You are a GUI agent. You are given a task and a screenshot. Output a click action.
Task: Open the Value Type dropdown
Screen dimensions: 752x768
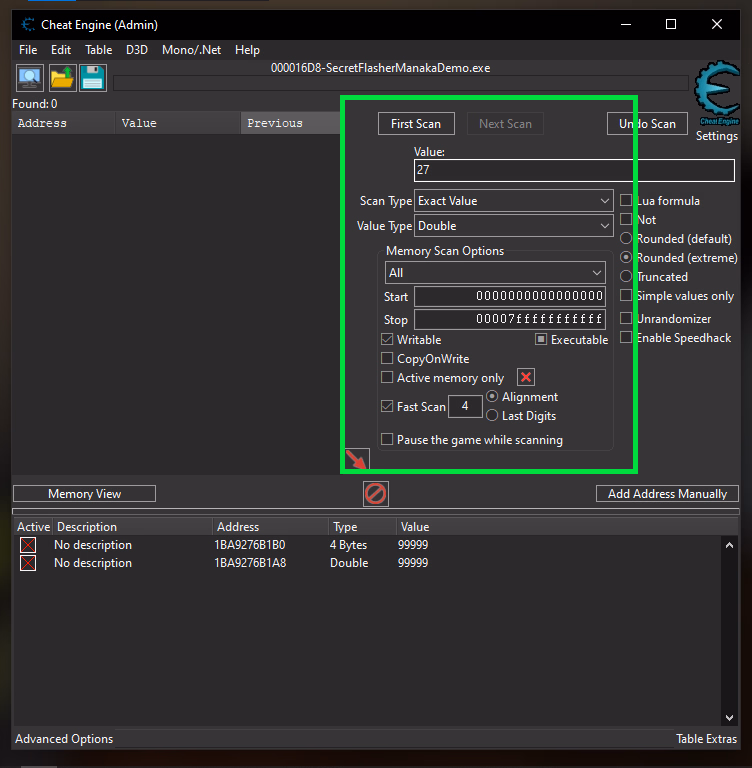point(513,226)
